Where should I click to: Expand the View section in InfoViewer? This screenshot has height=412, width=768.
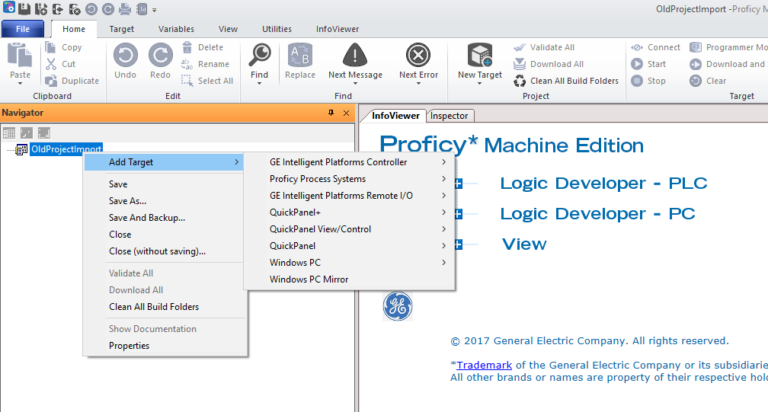click(x=458, y=244)
